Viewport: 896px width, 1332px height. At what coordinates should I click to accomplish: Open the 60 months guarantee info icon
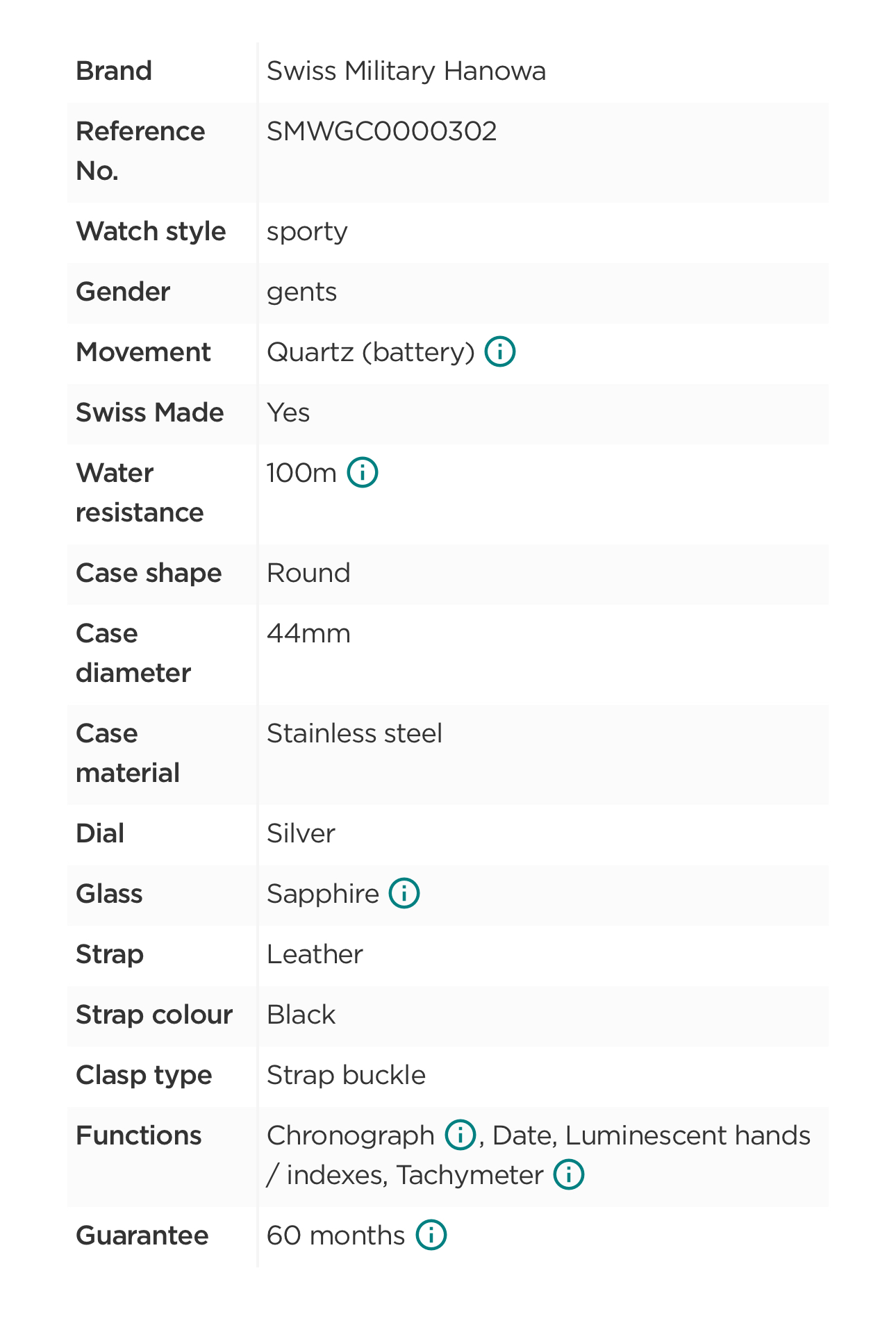(431, 1235)
